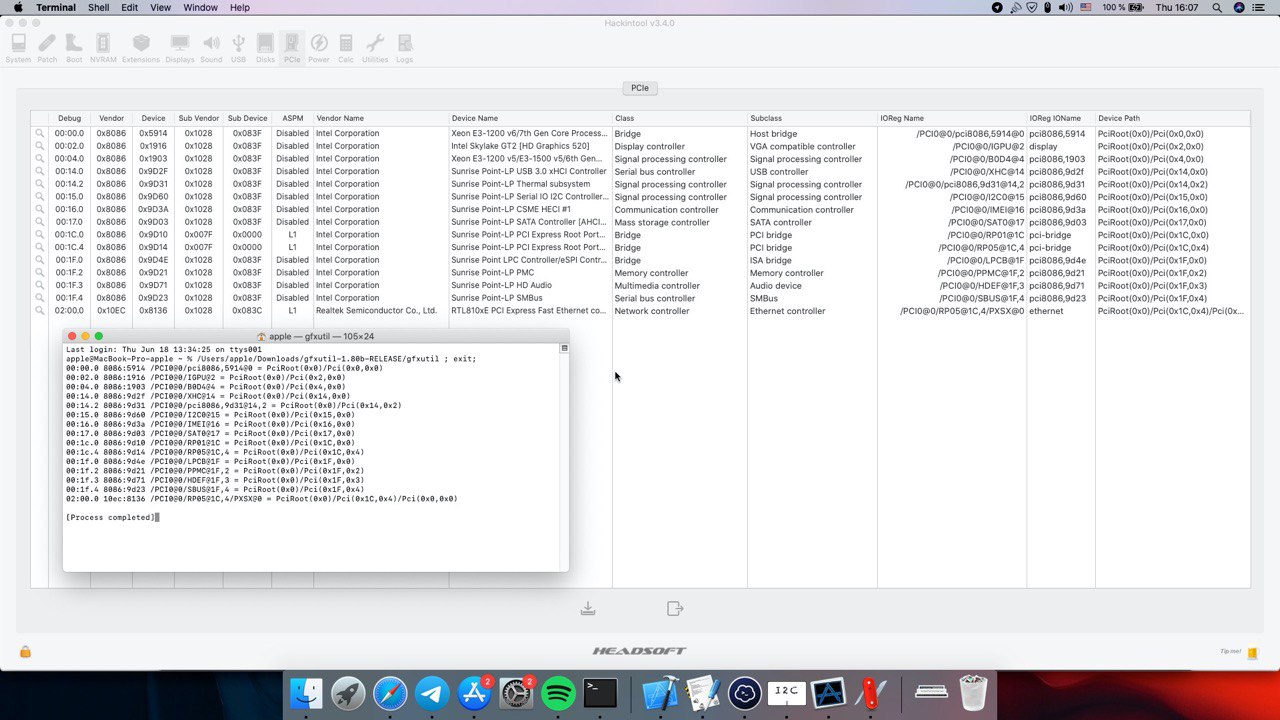Click the export PCIe list icon
1280x720 pixels.
click(675, 608)
